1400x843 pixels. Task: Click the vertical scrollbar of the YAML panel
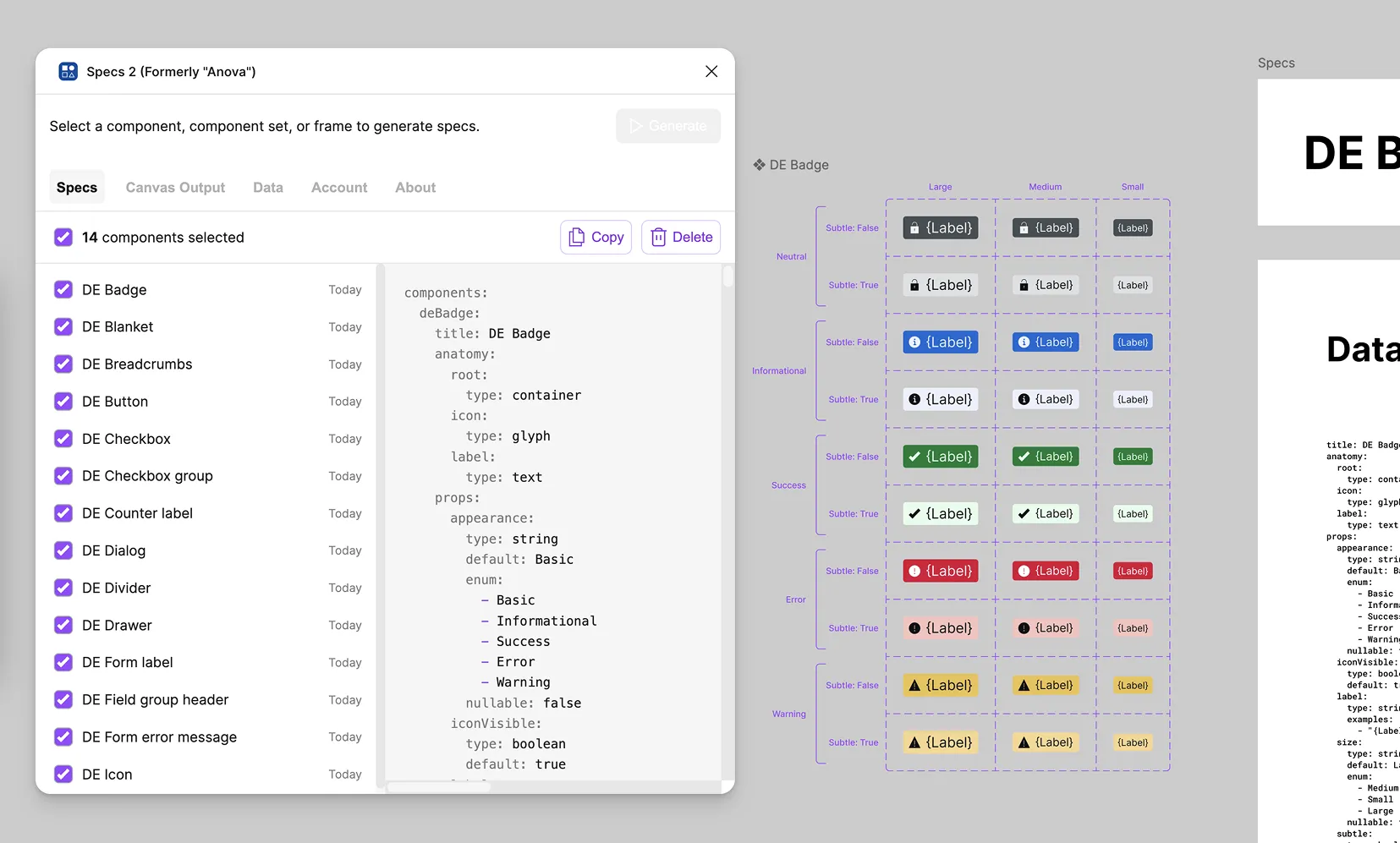pos(727,277)
